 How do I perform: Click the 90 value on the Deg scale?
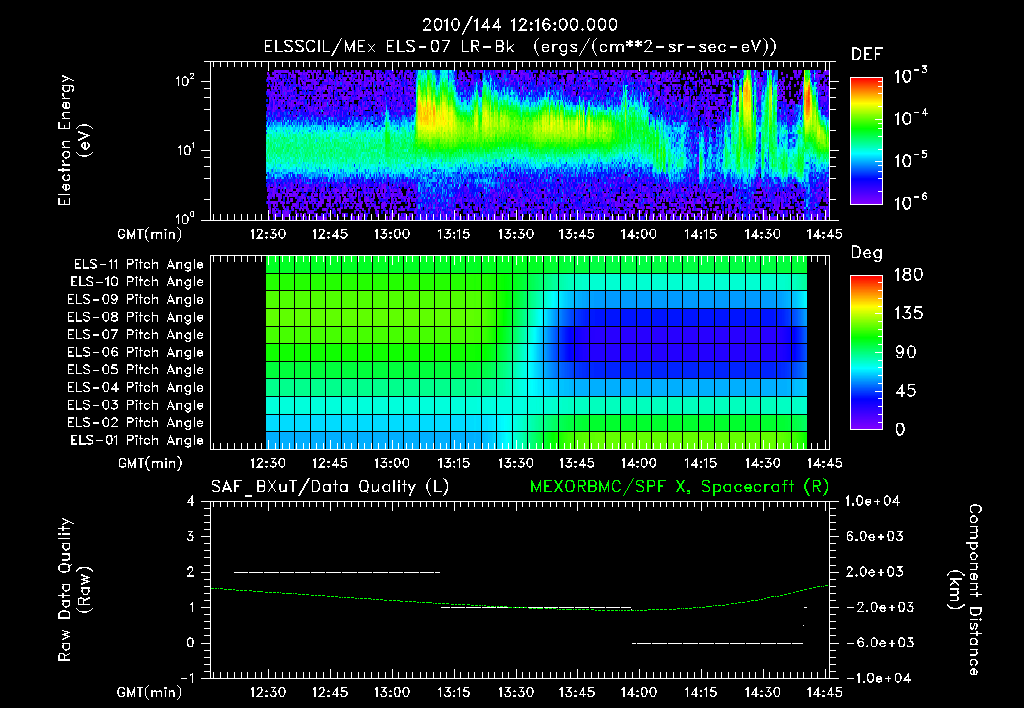[906, 353]
